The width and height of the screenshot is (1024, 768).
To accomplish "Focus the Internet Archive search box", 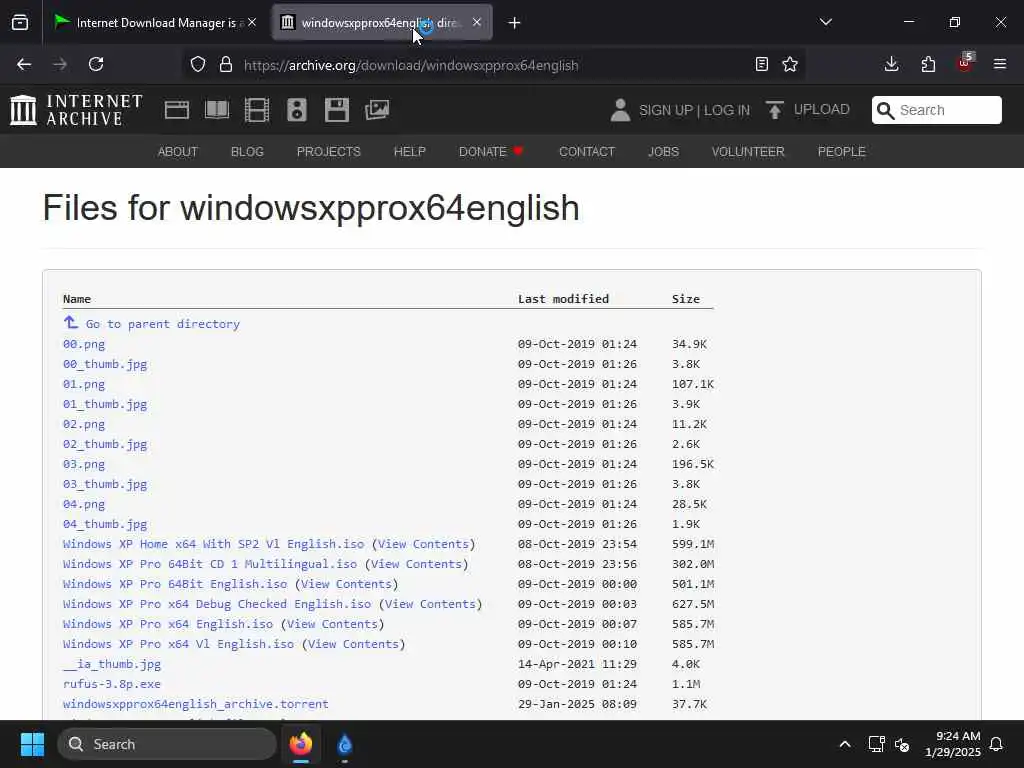I will point(936,110).
